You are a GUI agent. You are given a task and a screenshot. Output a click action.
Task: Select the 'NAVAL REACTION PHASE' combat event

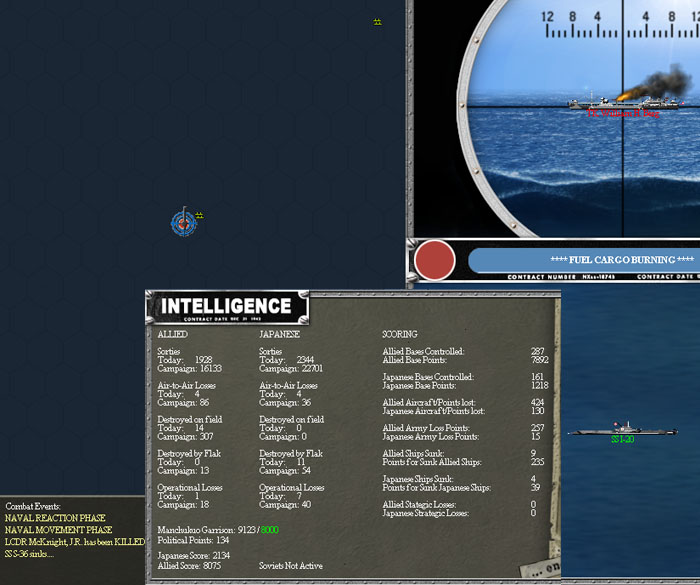[x=55, y=518]
